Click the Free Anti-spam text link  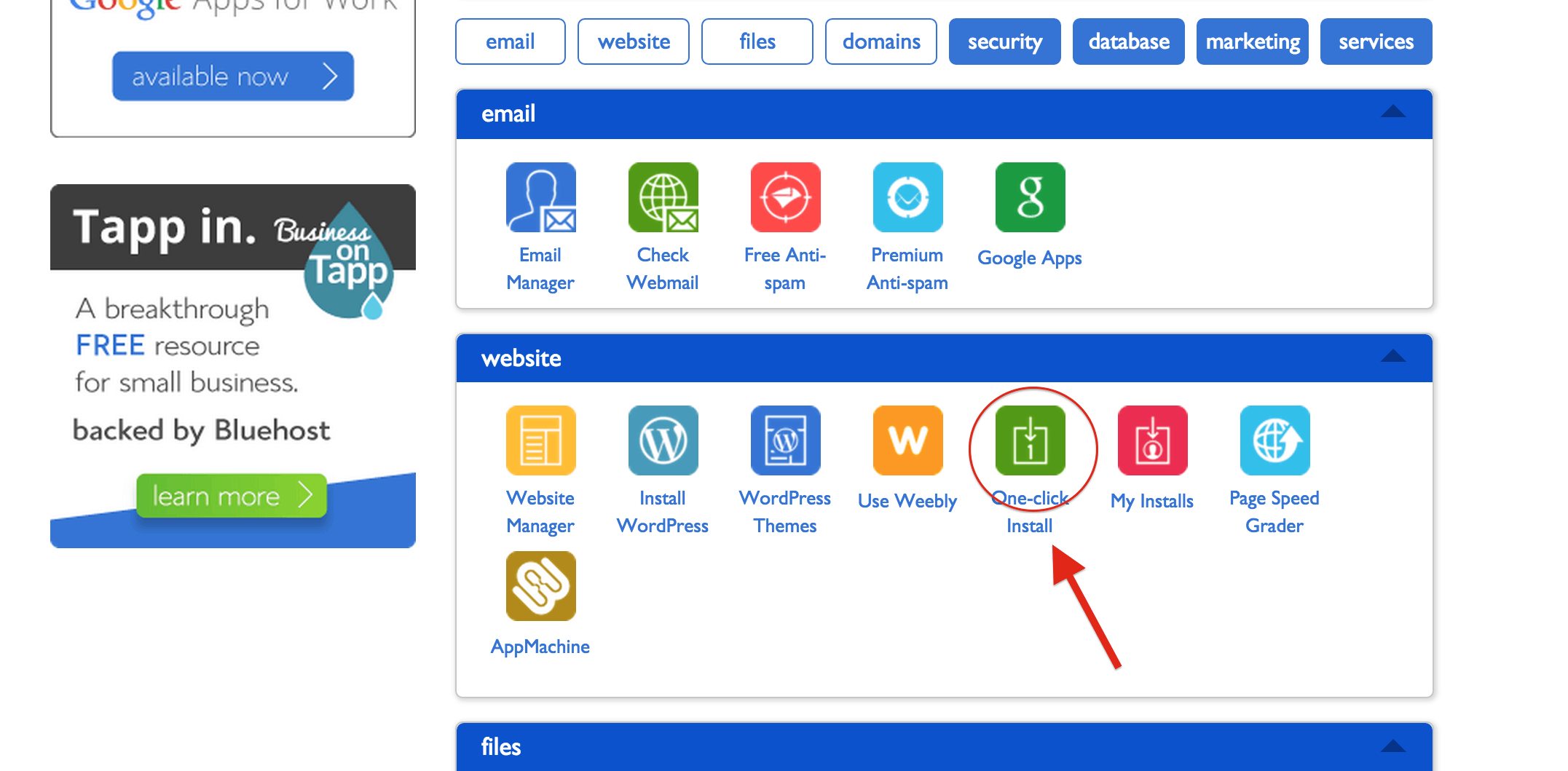pos(785,269)
